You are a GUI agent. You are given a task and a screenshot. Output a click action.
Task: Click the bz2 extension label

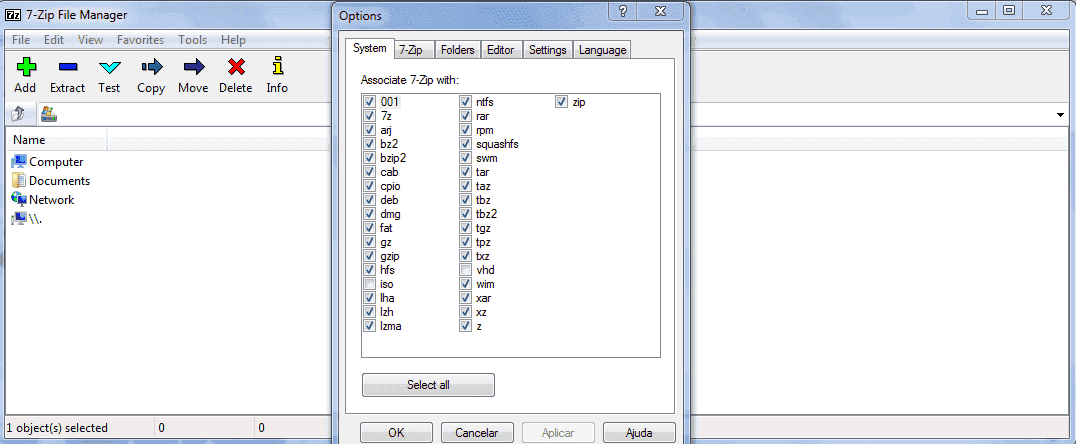(389, 144)
